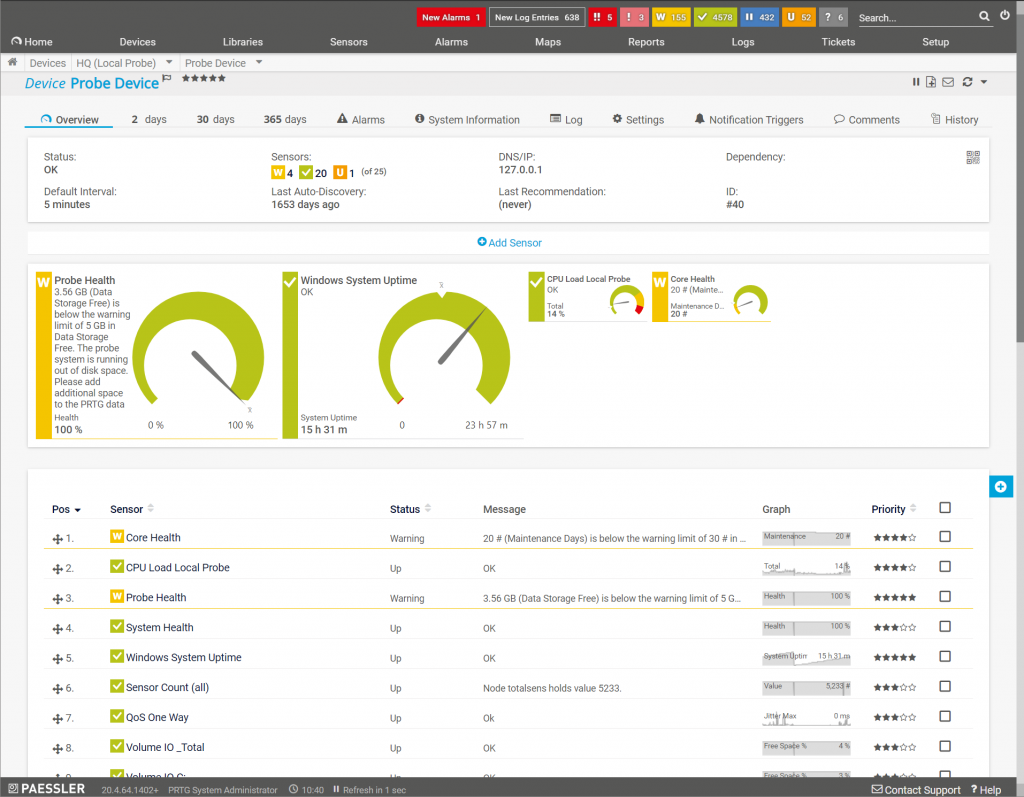The image size is (1024, 797).
Task: Click the magnifier search icon
Action: point(984,17)
